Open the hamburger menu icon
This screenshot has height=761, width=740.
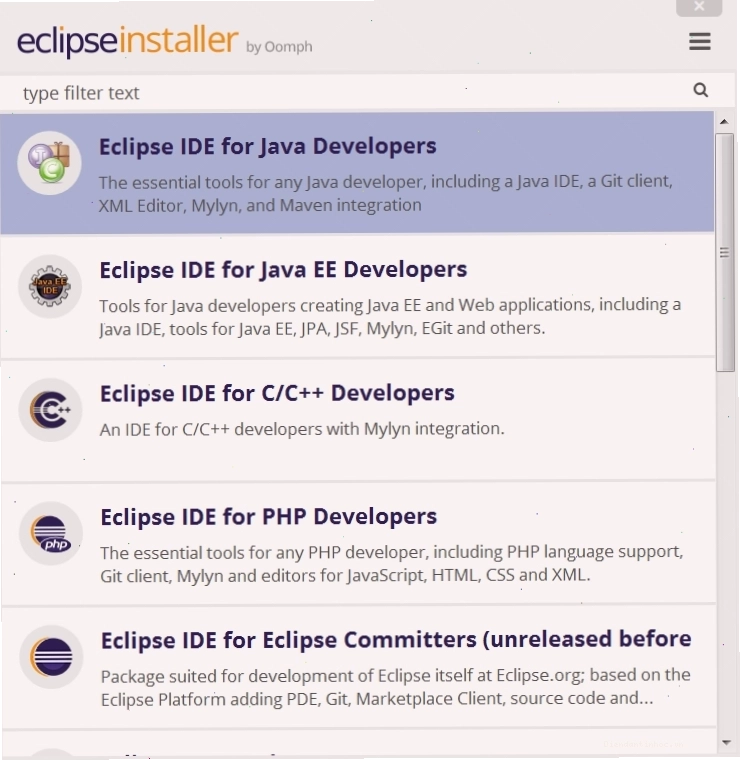click(700, 41)
